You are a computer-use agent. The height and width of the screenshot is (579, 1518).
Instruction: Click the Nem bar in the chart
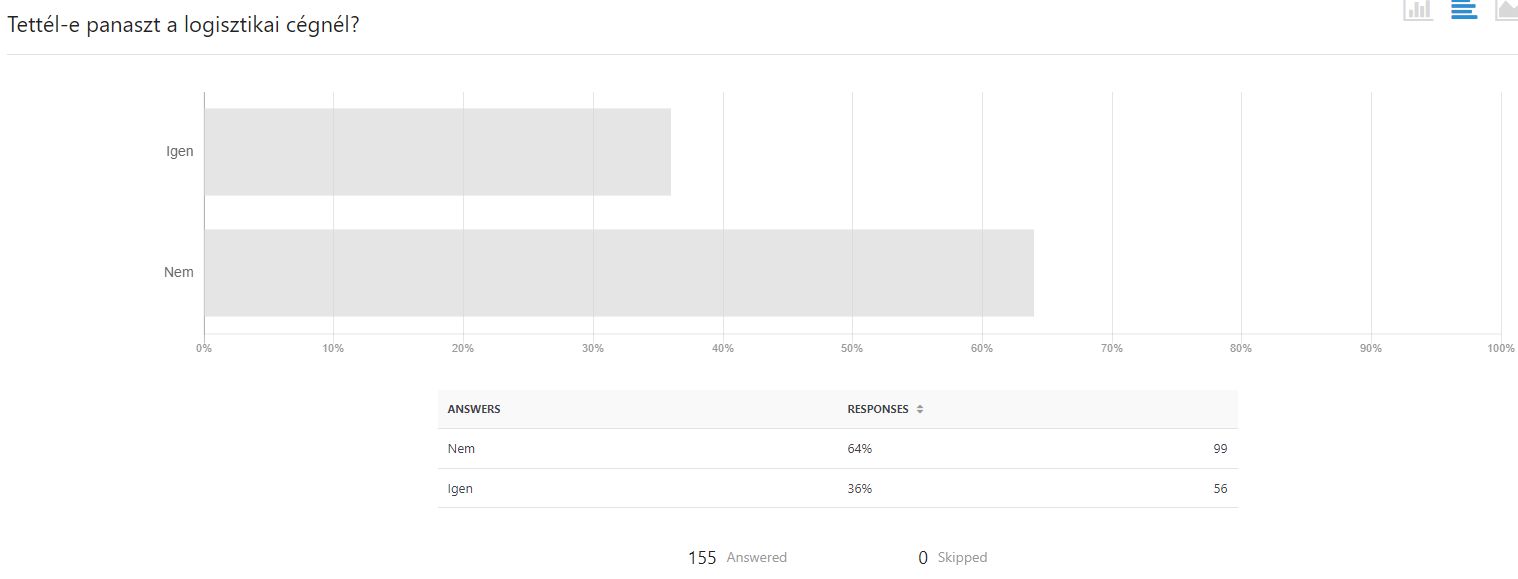pyautogui.click(x=619, y=273)
